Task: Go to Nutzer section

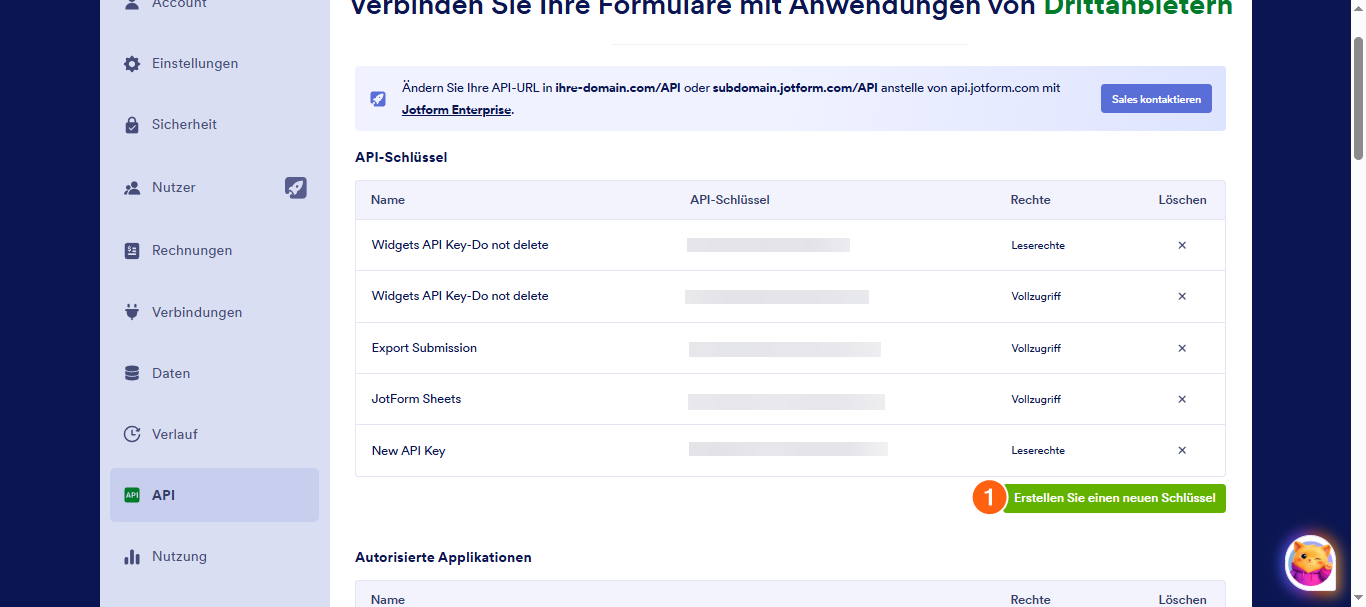Action: pos(214,188)
